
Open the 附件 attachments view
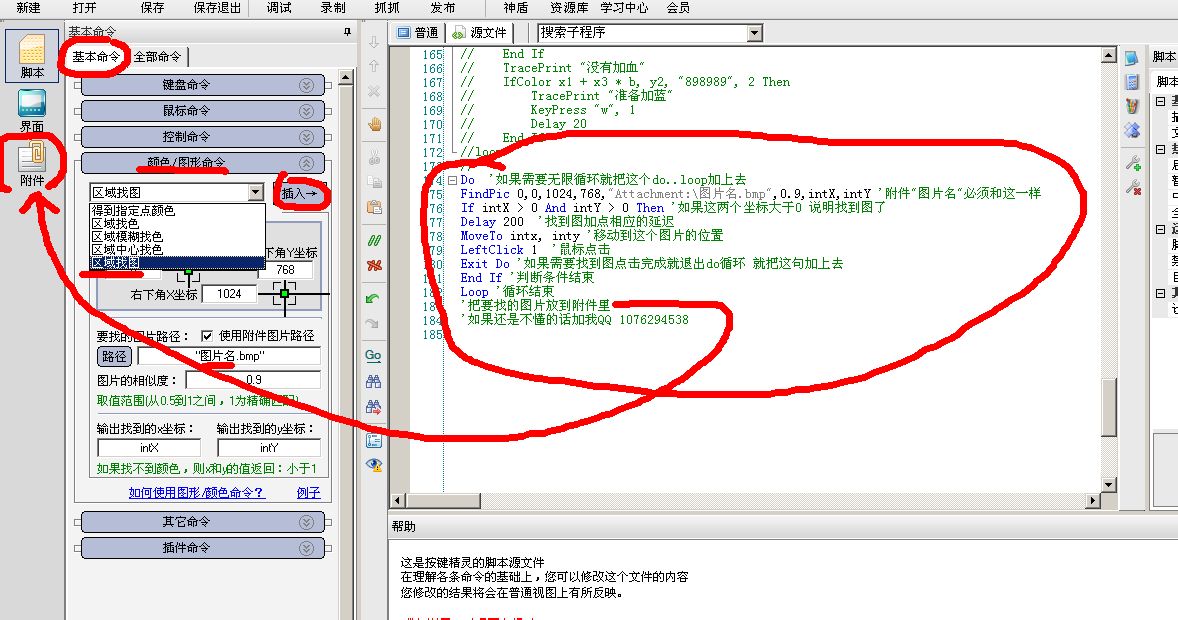32,165
